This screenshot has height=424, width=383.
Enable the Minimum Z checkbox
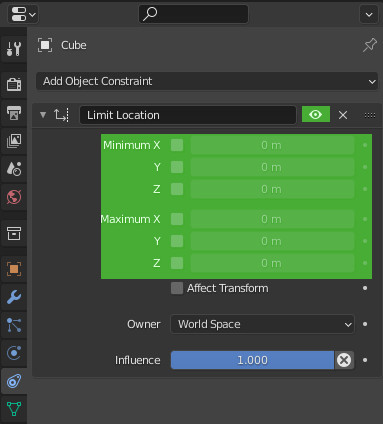(177, 189)
